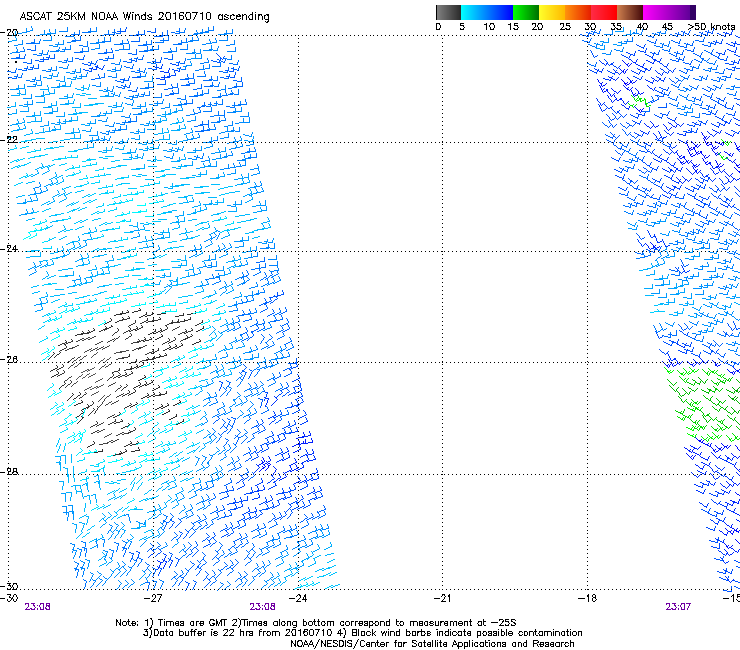Click the note line about -25S measurement
Screen dimensions: 740x650
tap(316, 623)
